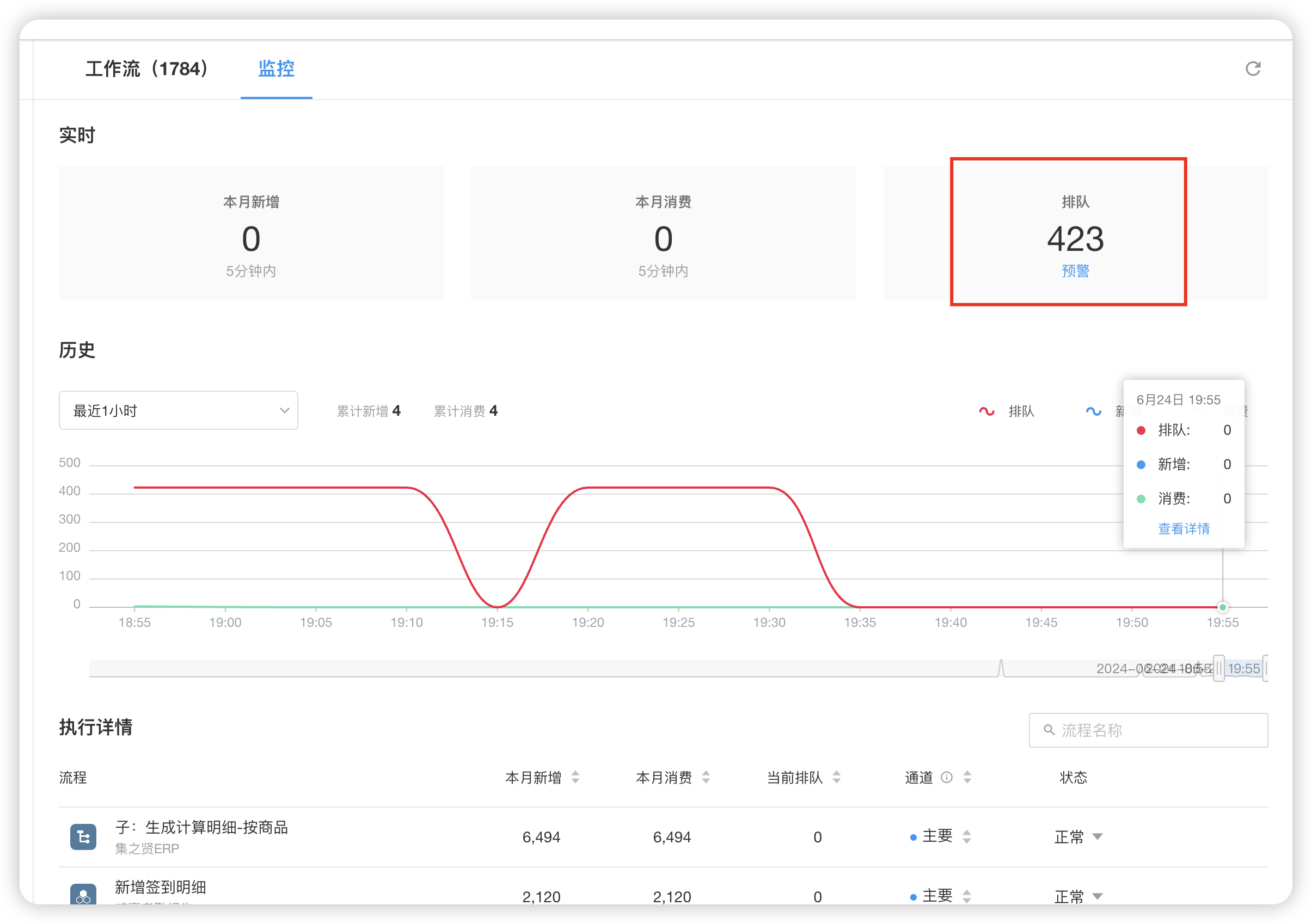The image size is (1312, 924).
Task: Sort by 本月新增 column arrows
Action: (x=575, y=777)
